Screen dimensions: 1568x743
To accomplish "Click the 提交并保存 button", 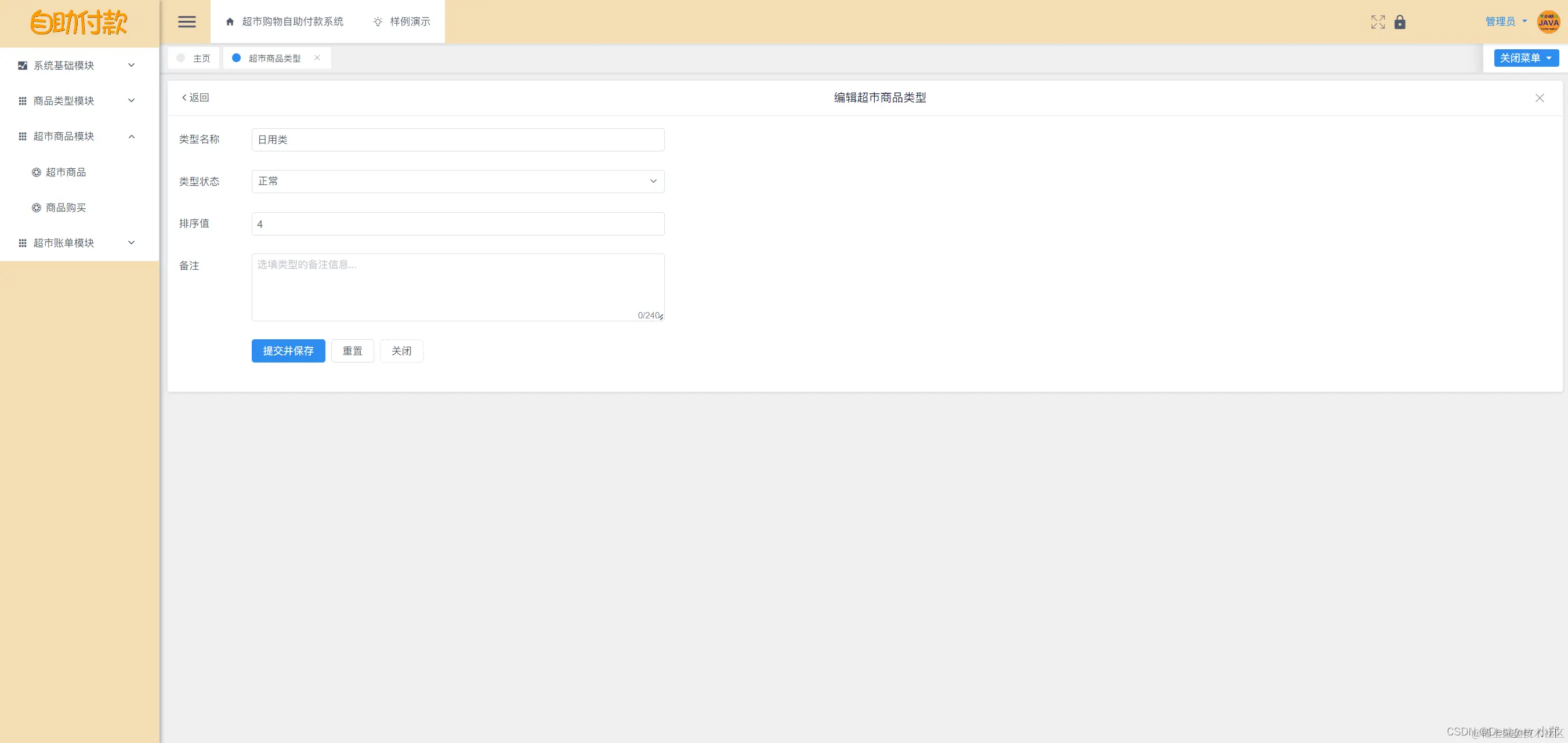I will click(x=288, y=350).
